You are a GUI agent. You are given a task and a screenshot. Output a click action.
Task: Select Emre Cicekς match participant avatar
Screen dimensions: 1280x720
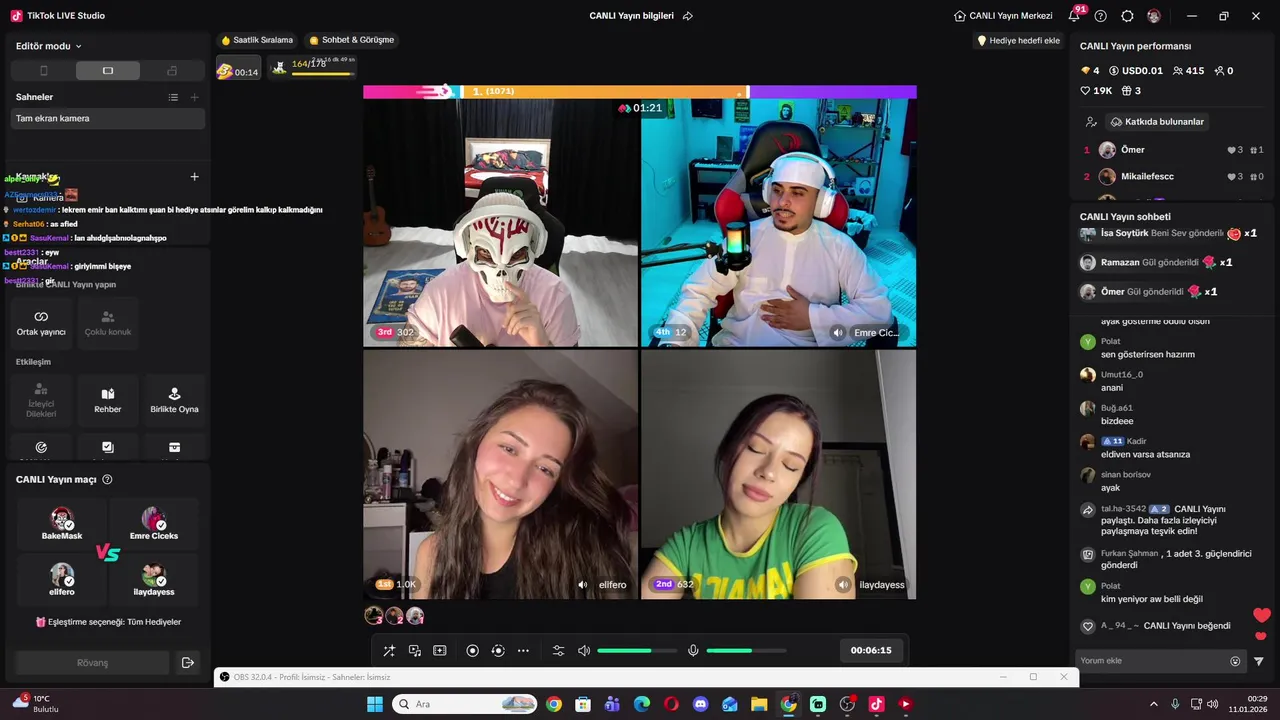(154, 519)
